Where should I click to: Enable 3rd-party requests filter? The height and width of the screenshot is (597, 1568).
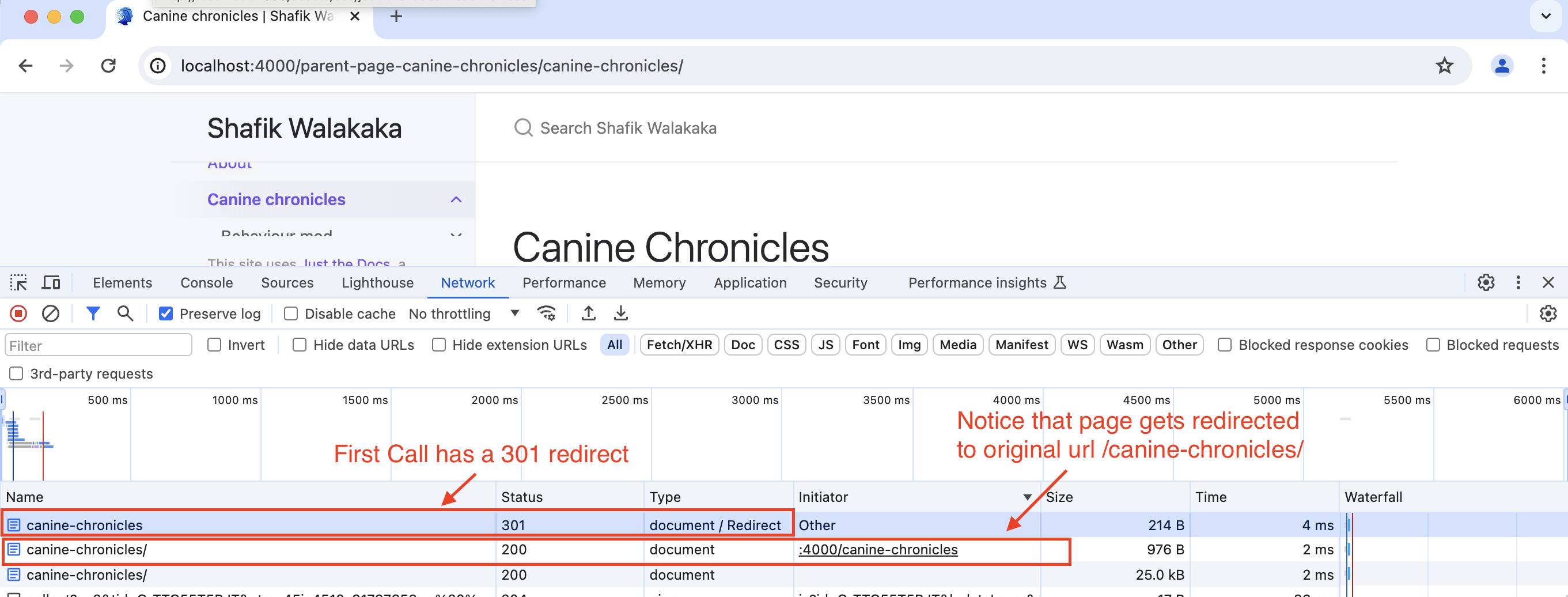click(17, 373)
